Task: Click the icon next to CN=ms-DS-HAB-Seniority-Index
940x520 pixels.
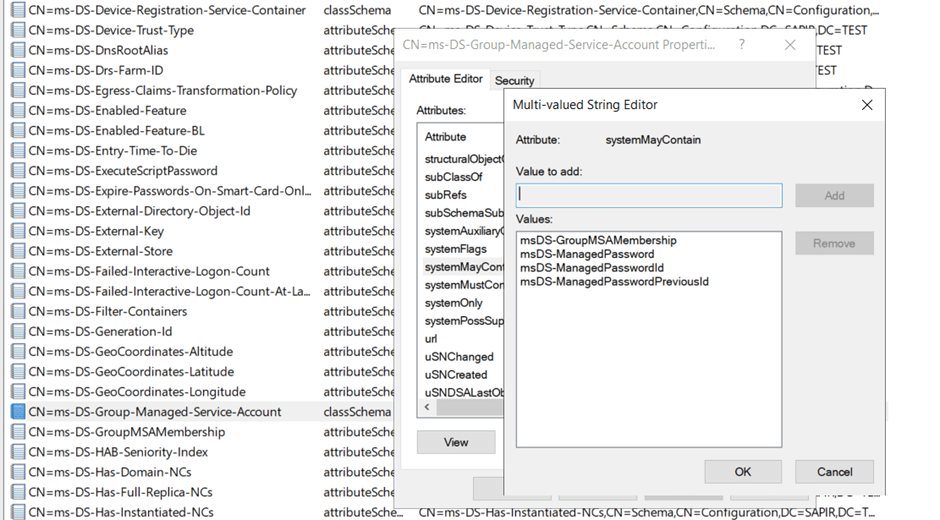Action: pyautogui.click(x=18, y=452)
